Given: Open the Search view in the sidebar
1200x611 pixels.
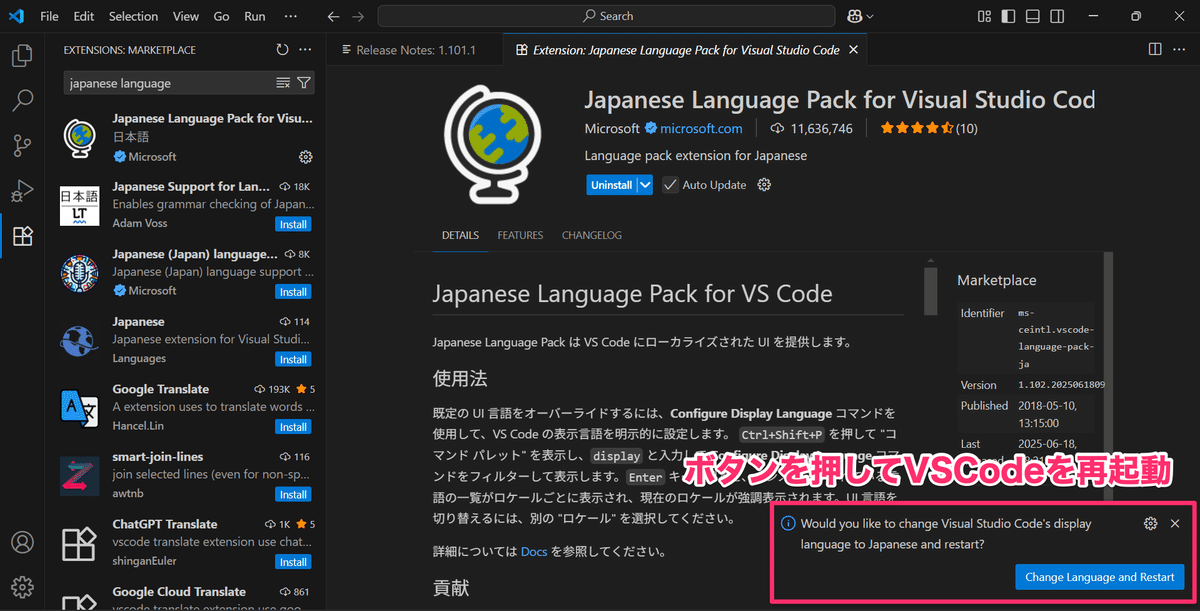Looking at the screenshot, I should (x=21, y=100).
